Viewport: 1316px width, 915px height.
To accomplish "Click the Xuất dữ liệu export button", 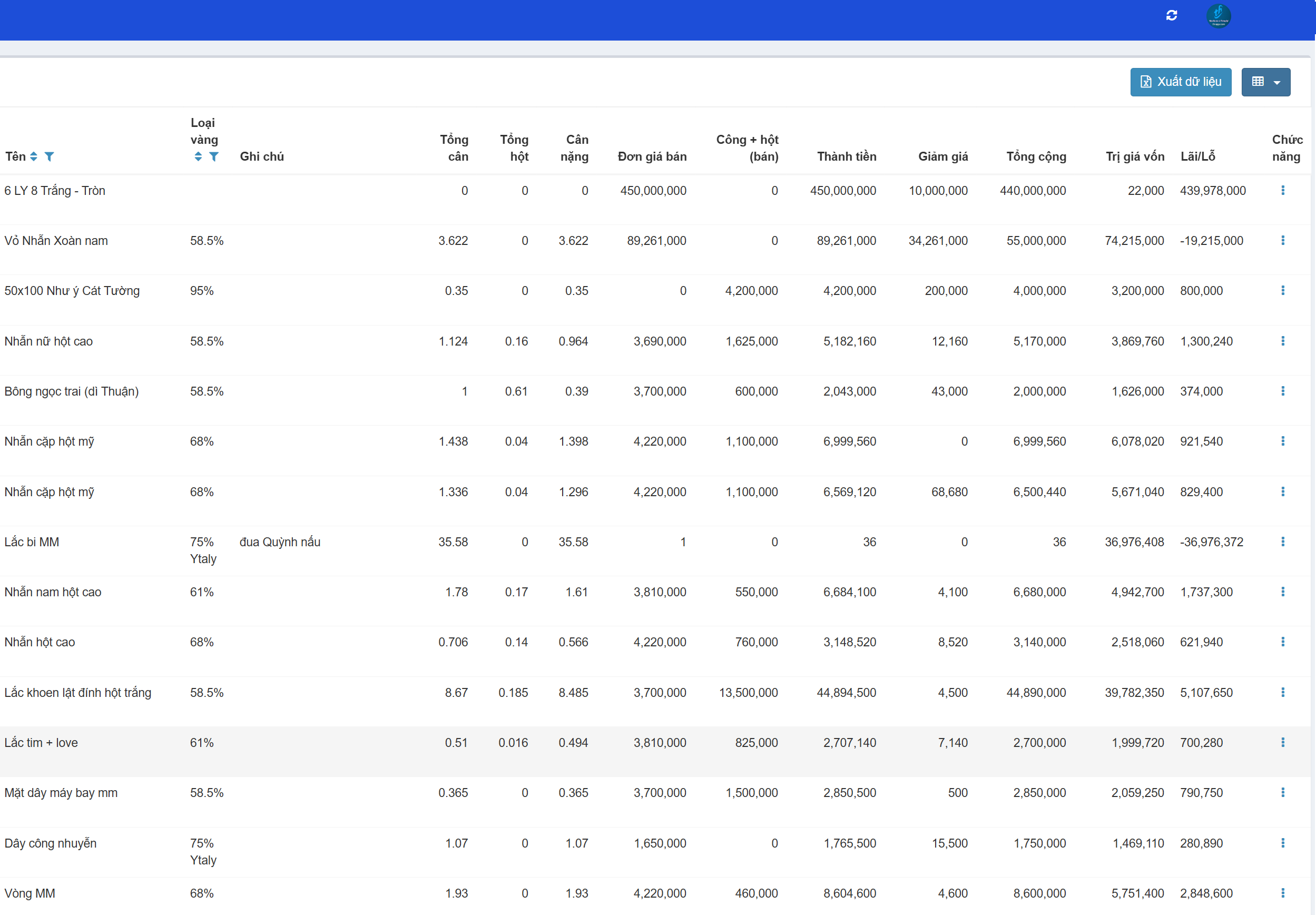I will (x=1181, y=82).
